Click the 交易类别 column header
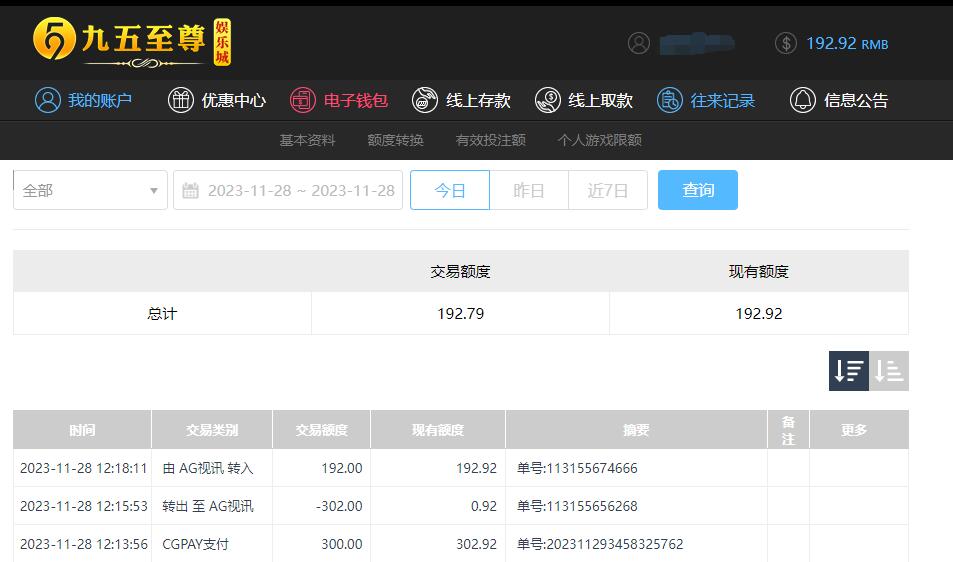 [212, 430]
